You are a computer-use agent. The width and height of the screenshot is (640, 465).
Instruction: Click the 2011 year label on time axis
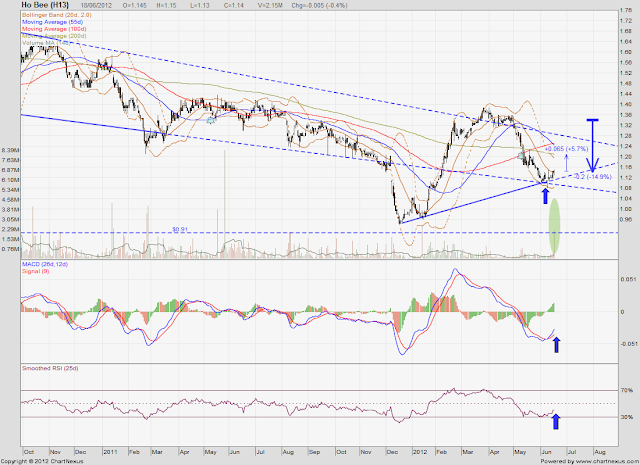click(110, 452)
